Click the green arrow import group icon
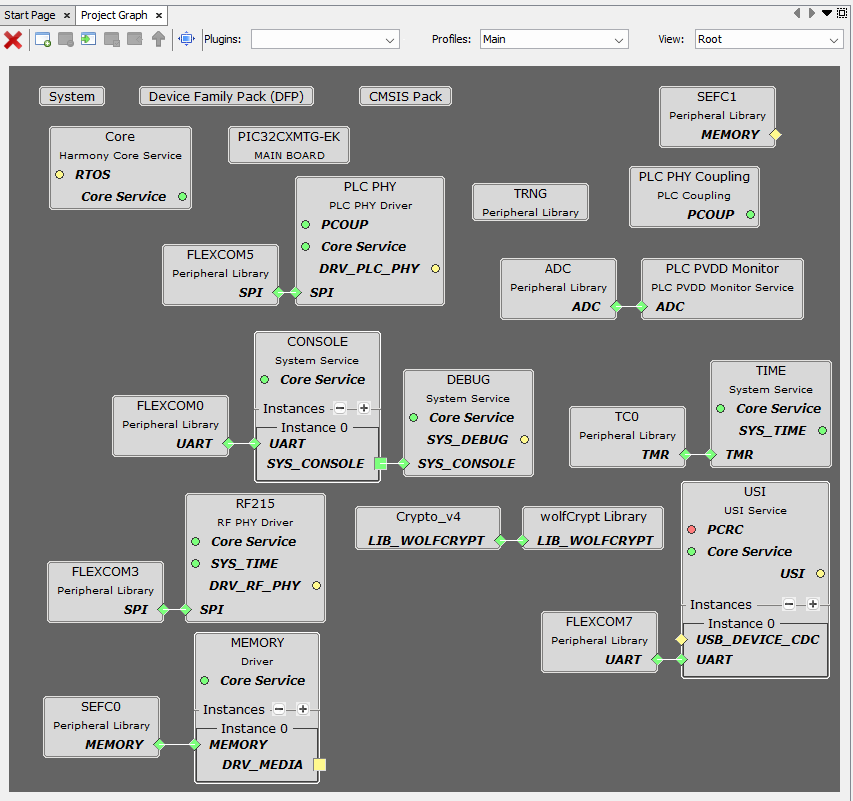This screenshot has width=853, height=801. pyautogui.click(x=89, y=40)
